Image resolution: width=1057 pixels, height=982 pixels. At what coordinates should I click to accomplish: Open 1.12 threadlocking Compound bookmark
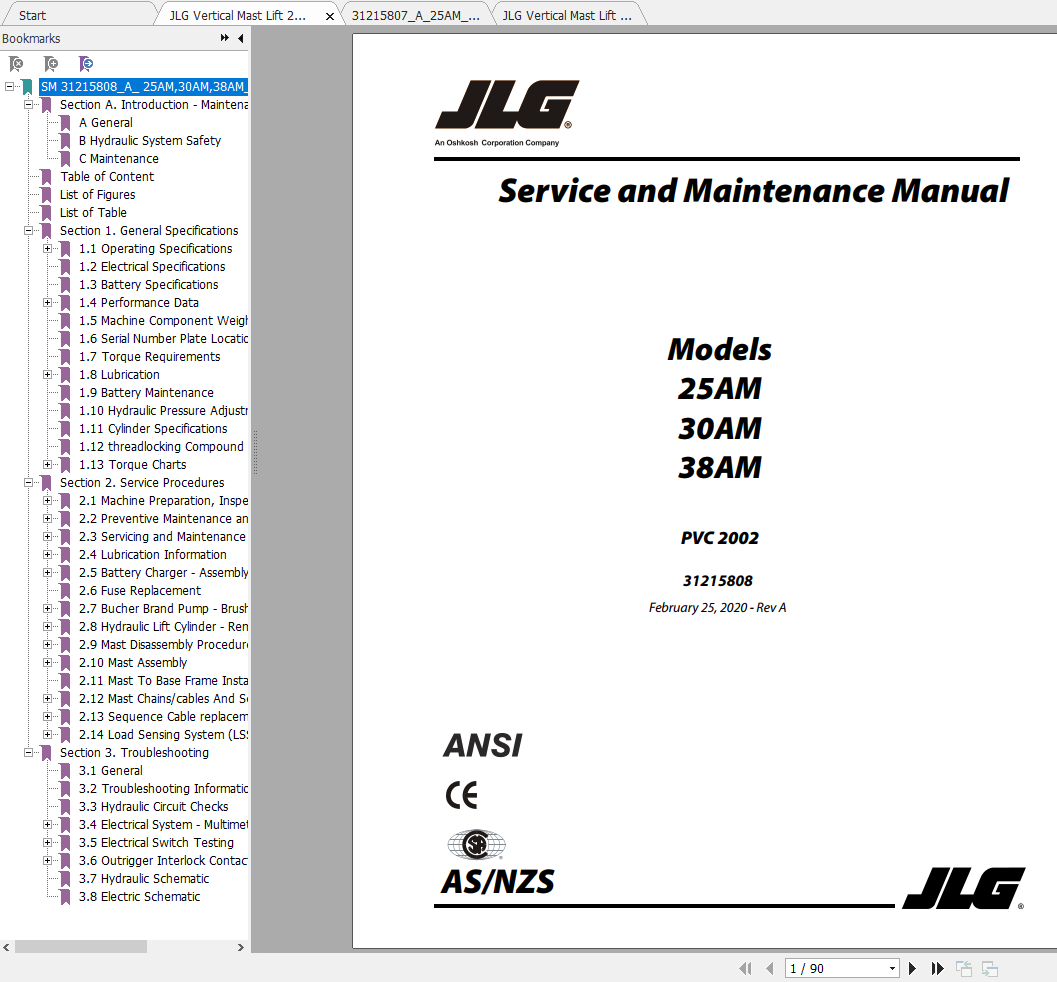coord(161,447)
